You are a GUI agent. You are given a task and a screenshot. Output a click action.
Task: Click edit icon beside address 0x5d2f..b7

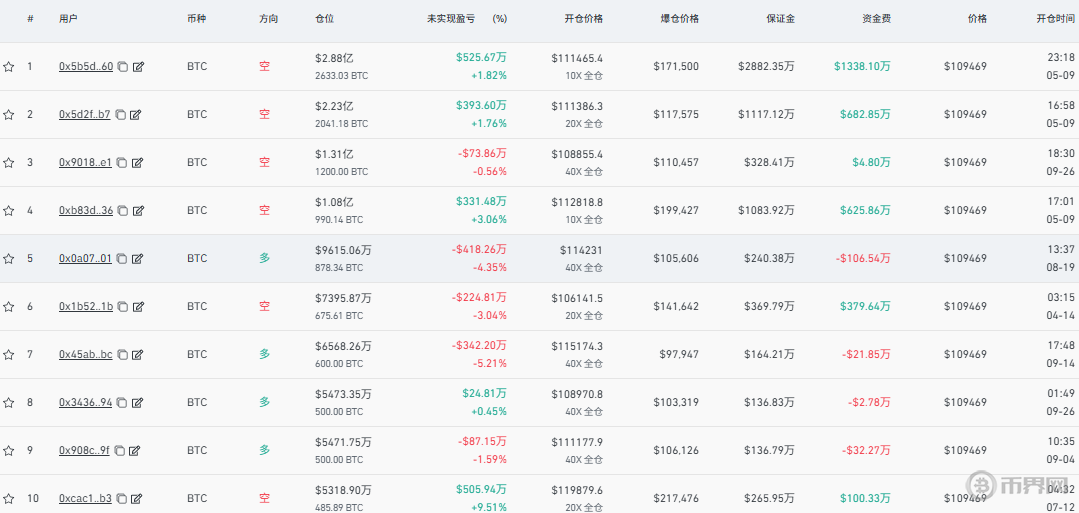coord(136,115)
